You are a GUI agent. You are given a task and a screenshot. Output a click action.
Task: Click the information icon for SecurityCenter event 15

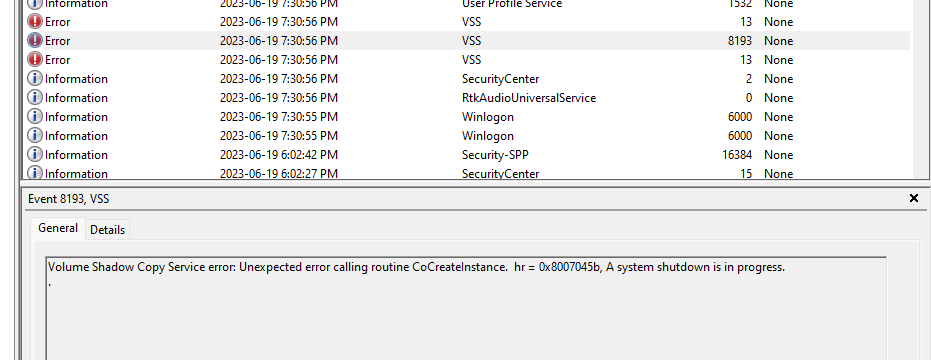35,173
